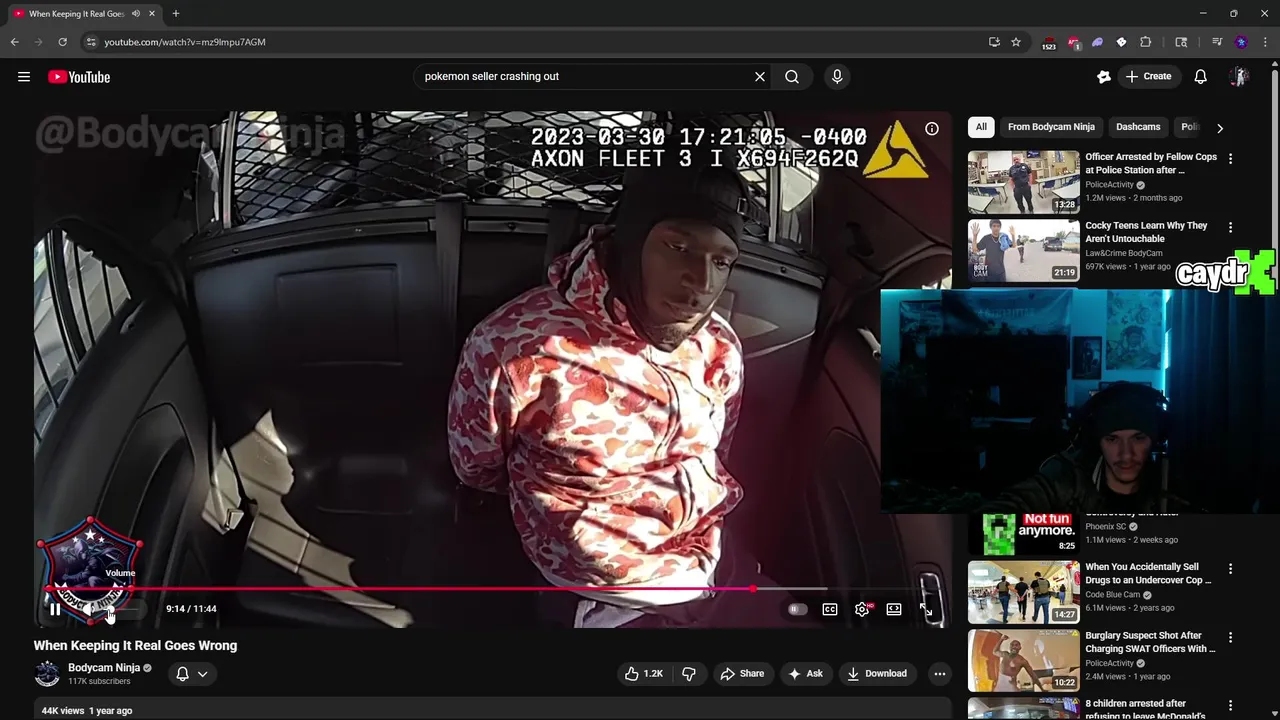
Task: Mute tab via speaker icon
Action: (136, 14)
